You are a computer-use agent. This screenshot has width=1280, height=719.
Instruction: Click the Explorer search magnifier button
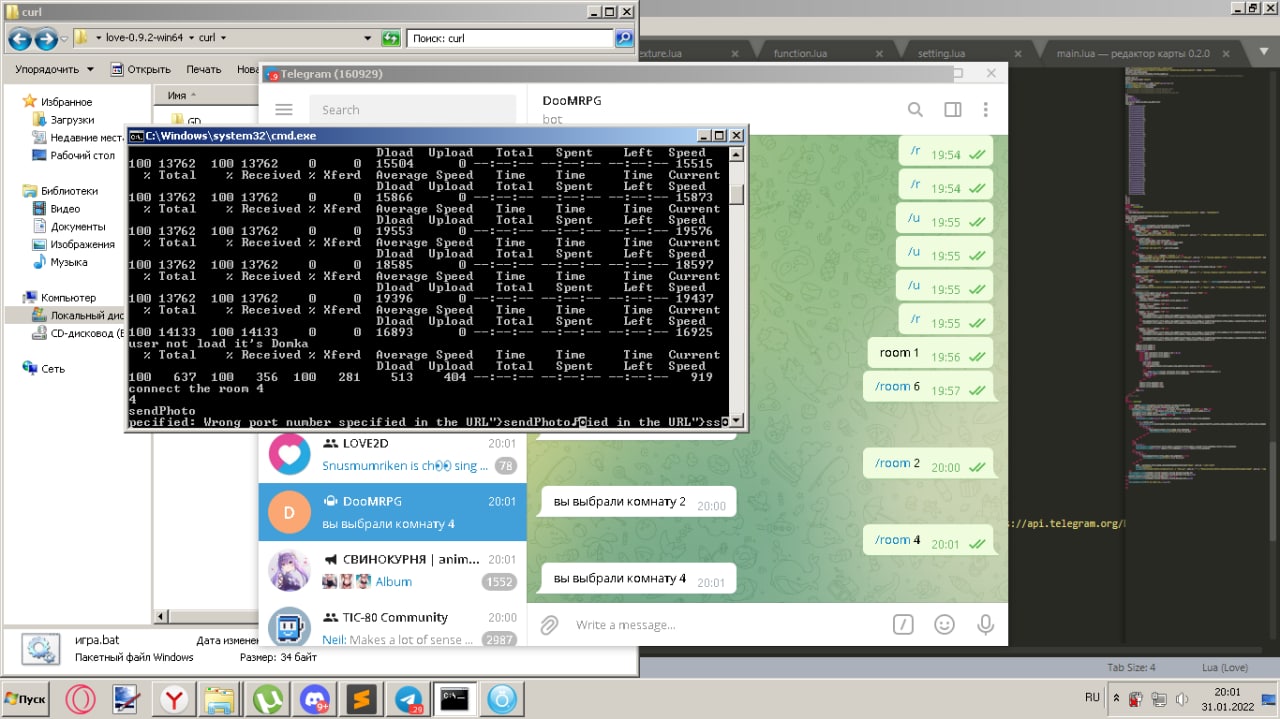623,38
